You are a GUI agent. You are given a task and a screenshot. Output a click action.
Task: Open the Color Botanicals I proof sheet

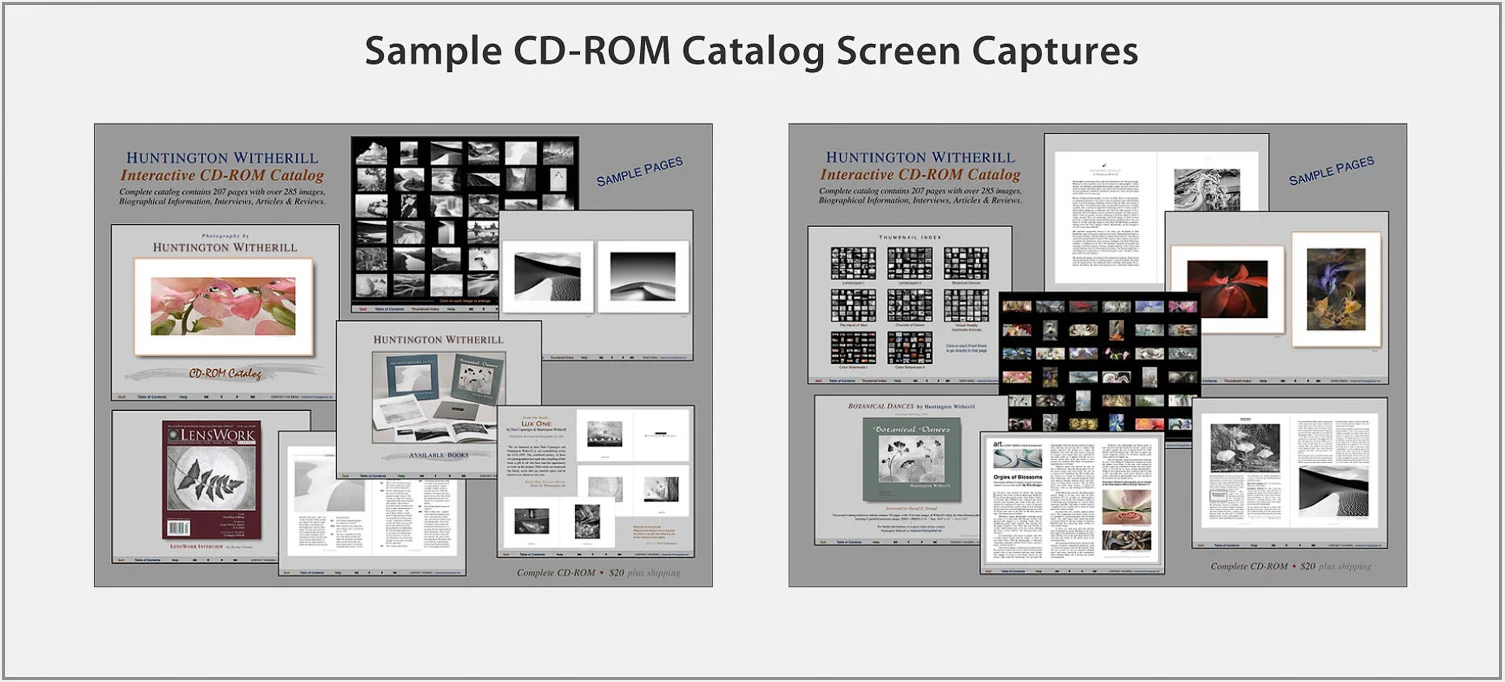(x=853, y=348)
